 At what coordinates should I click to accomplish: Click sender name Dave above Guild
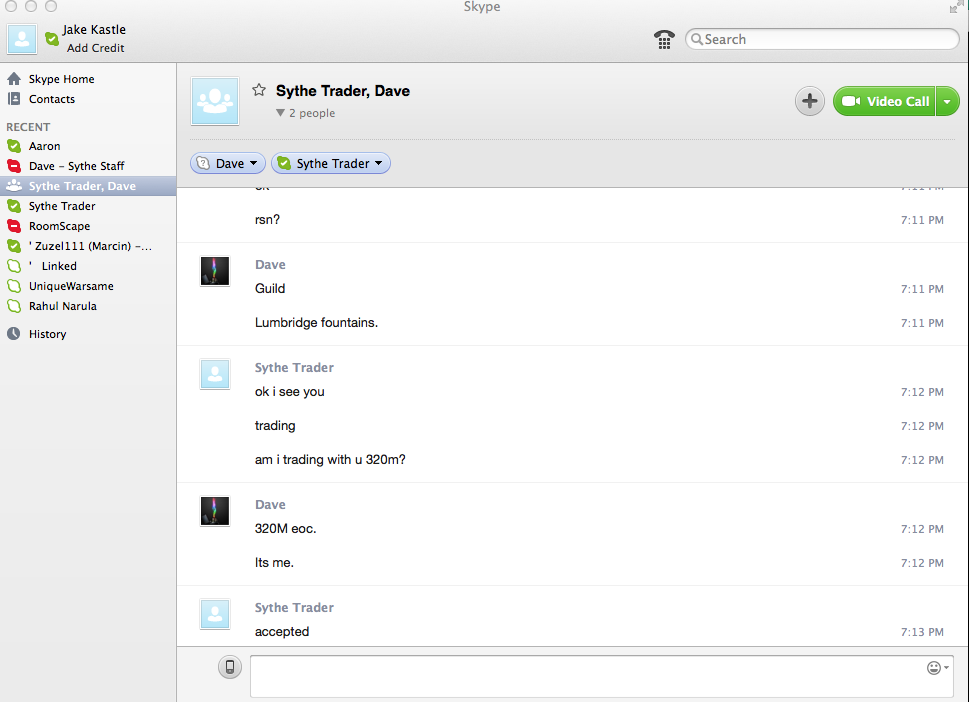click(270, 264)
